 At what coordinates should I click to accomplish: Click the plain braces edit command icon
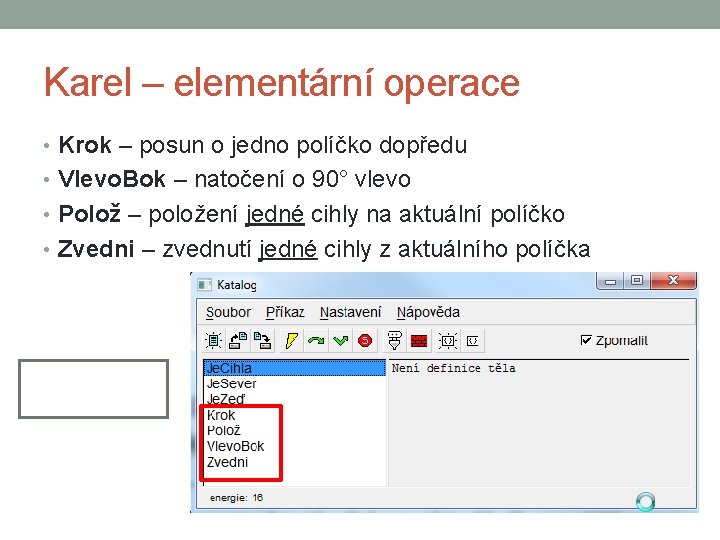(472, 341)
